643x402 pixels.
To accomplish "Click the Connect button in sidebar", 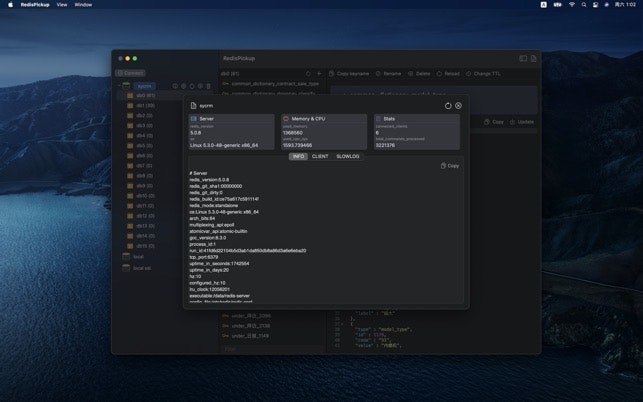I will 130,73.
